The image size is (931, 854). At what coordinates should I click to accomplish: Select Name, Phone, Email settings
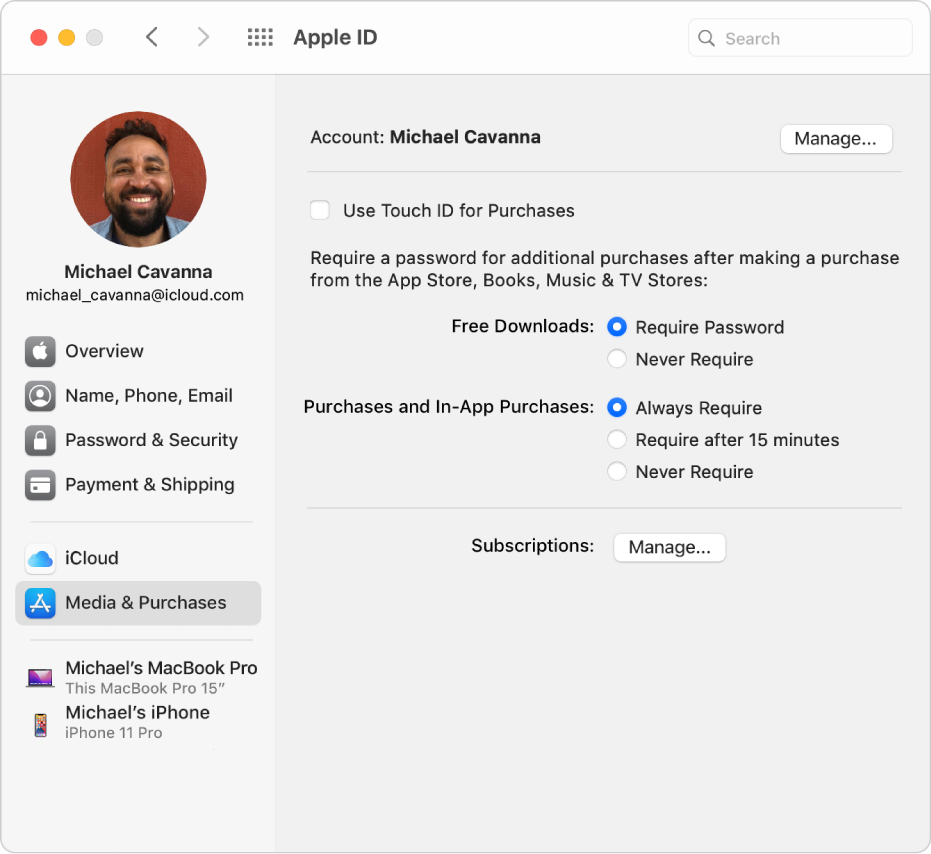coord(148,396)
